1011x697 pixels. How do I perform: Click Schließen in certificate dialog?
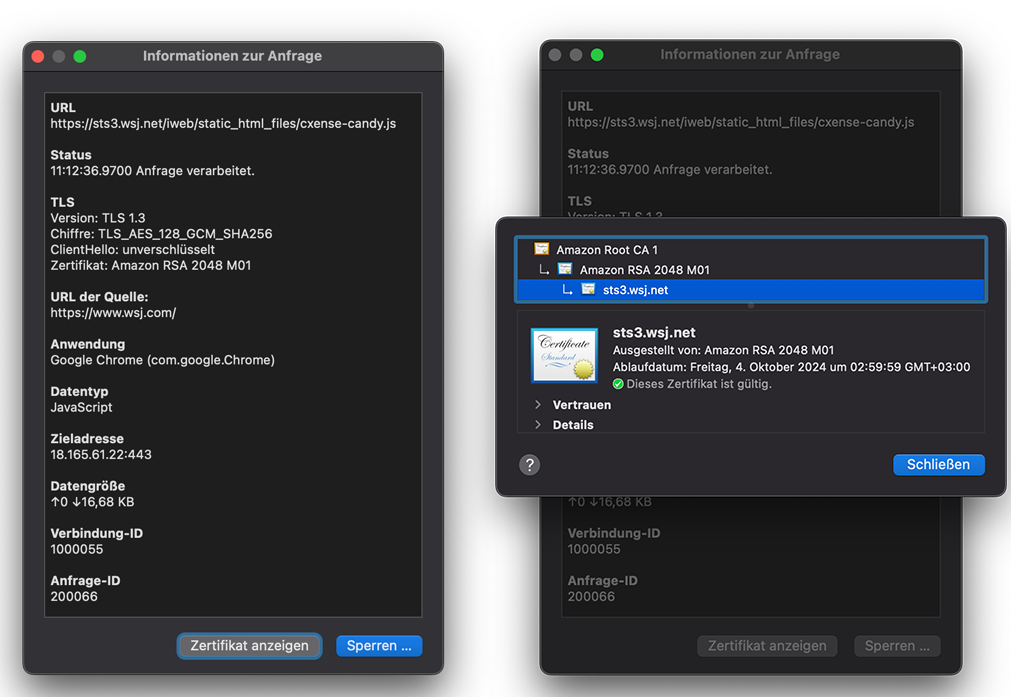(938, 464)
